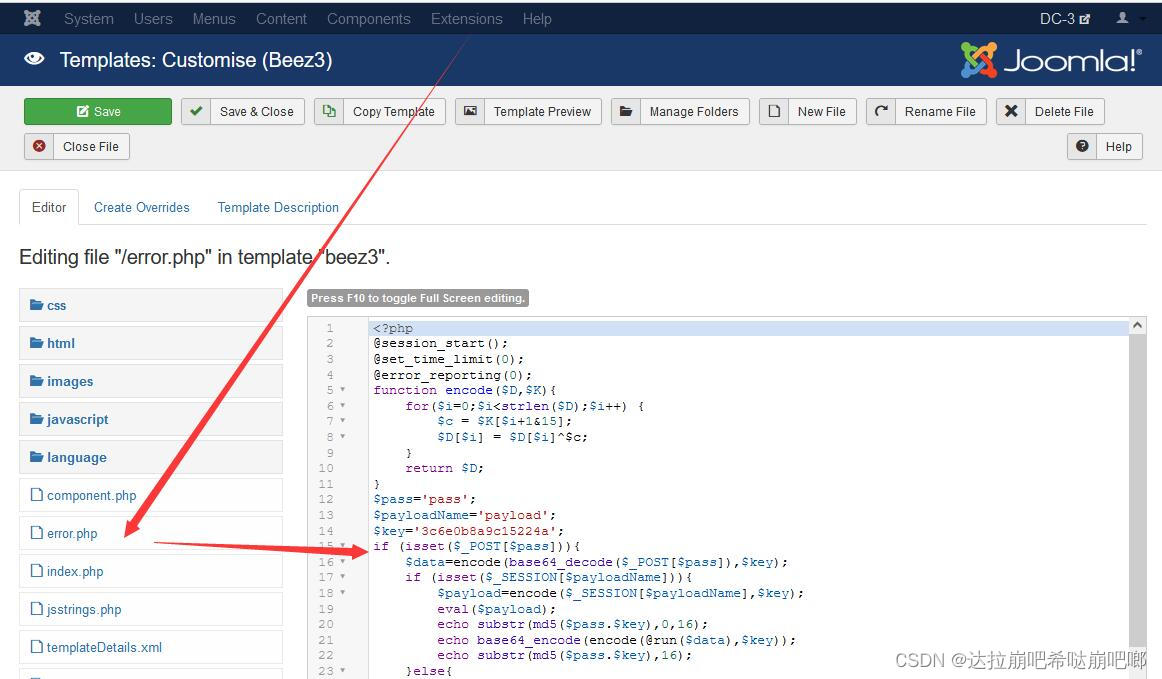1162x679 pixels.
Task: Expand the images folder
Action: [150, 381]
